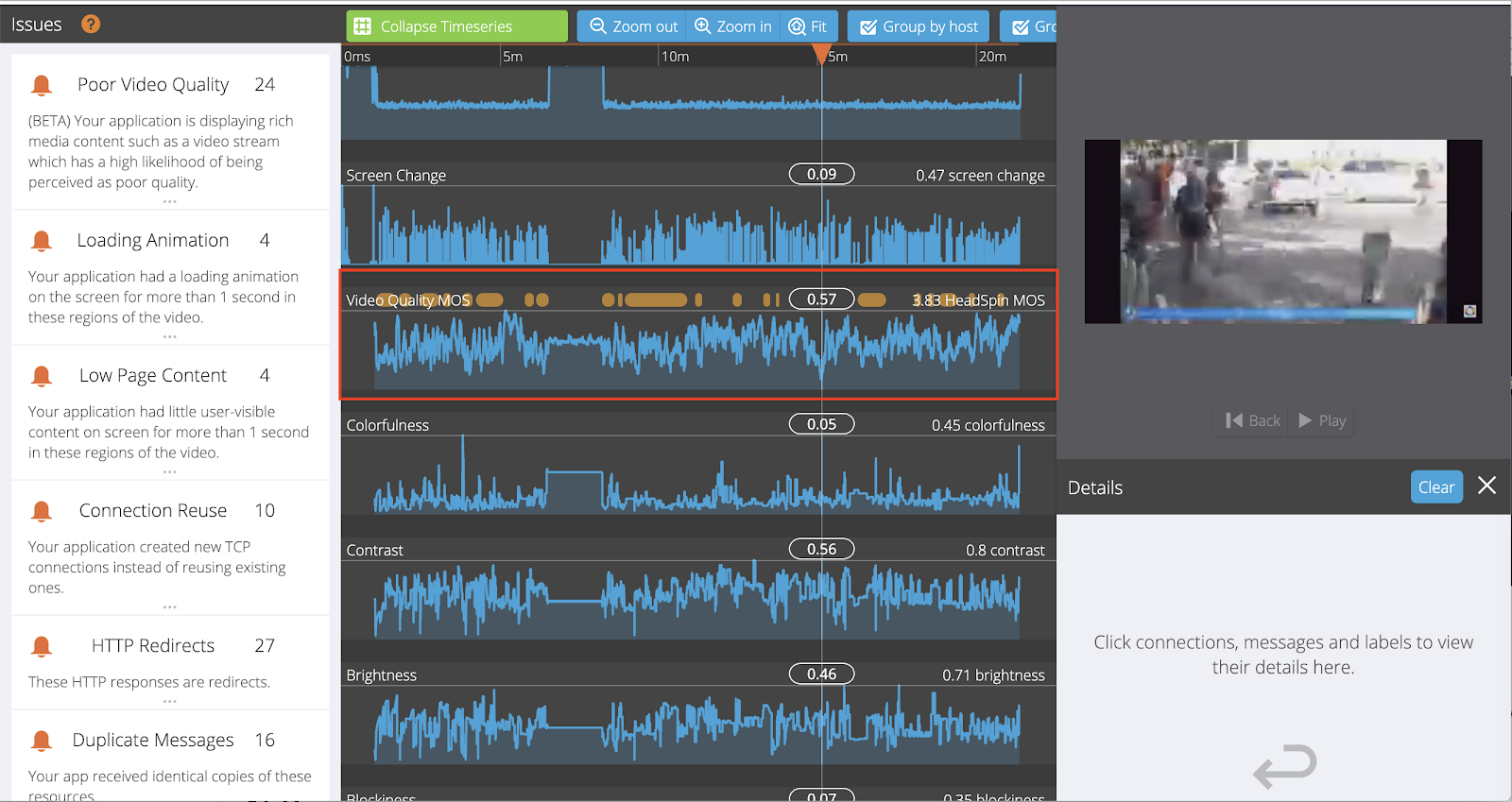The height and width of the screenshot is (802, 1512).
Task: Click the Connection Reuse bell icon
Action: coord(42,511)
